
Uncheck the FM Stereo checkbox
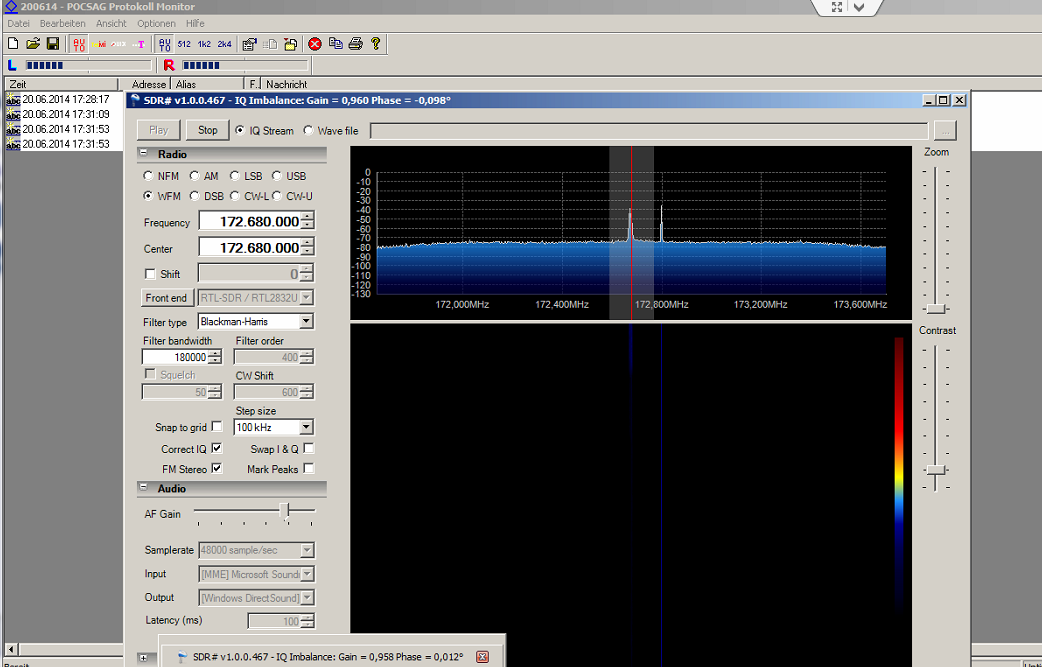click(217, 469)
